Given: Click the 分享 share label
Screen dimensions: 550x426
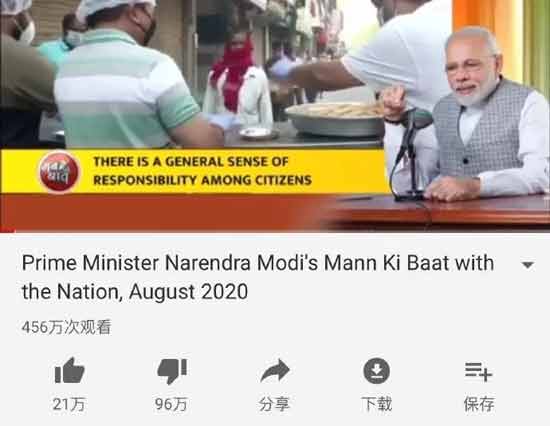Looking at the screenshot, I should coord(274,404).
